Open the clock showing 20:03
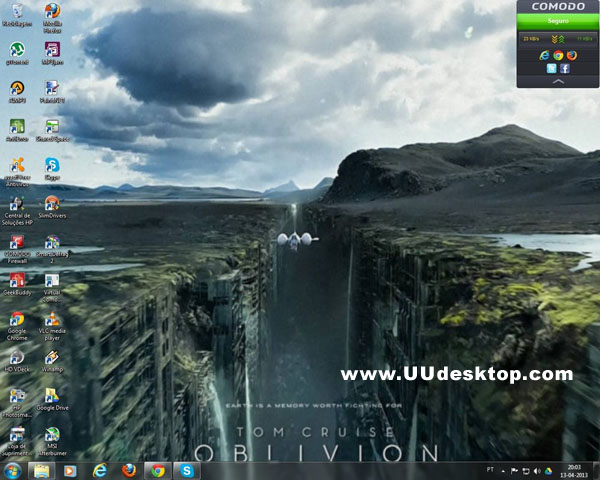 [574, 471]
